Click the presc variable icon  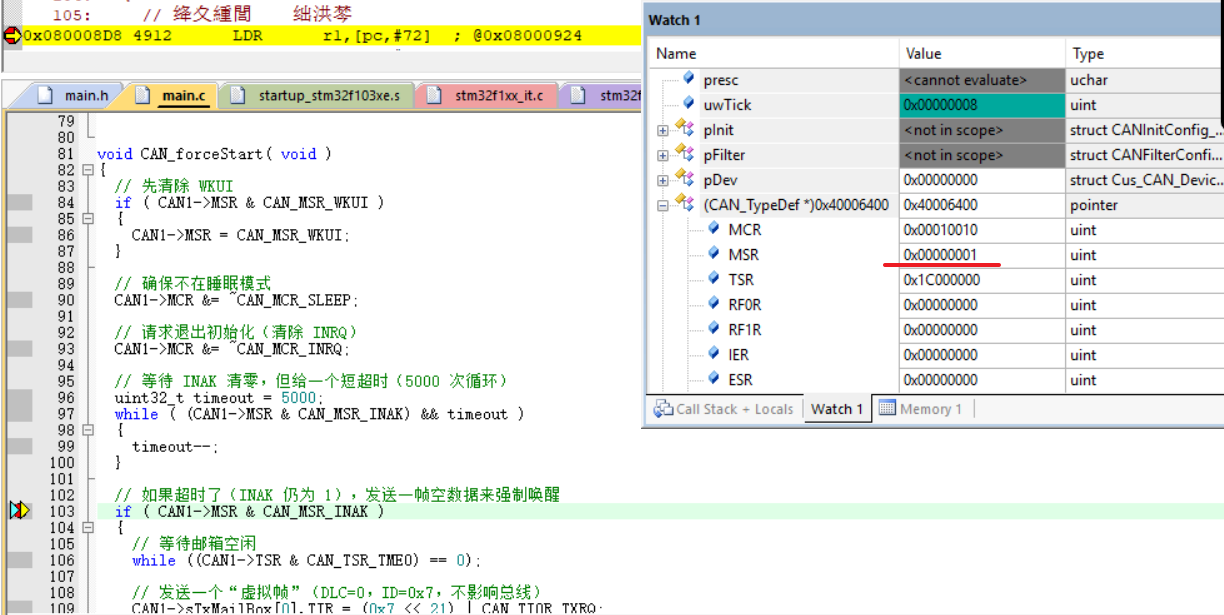click(688, 80)
